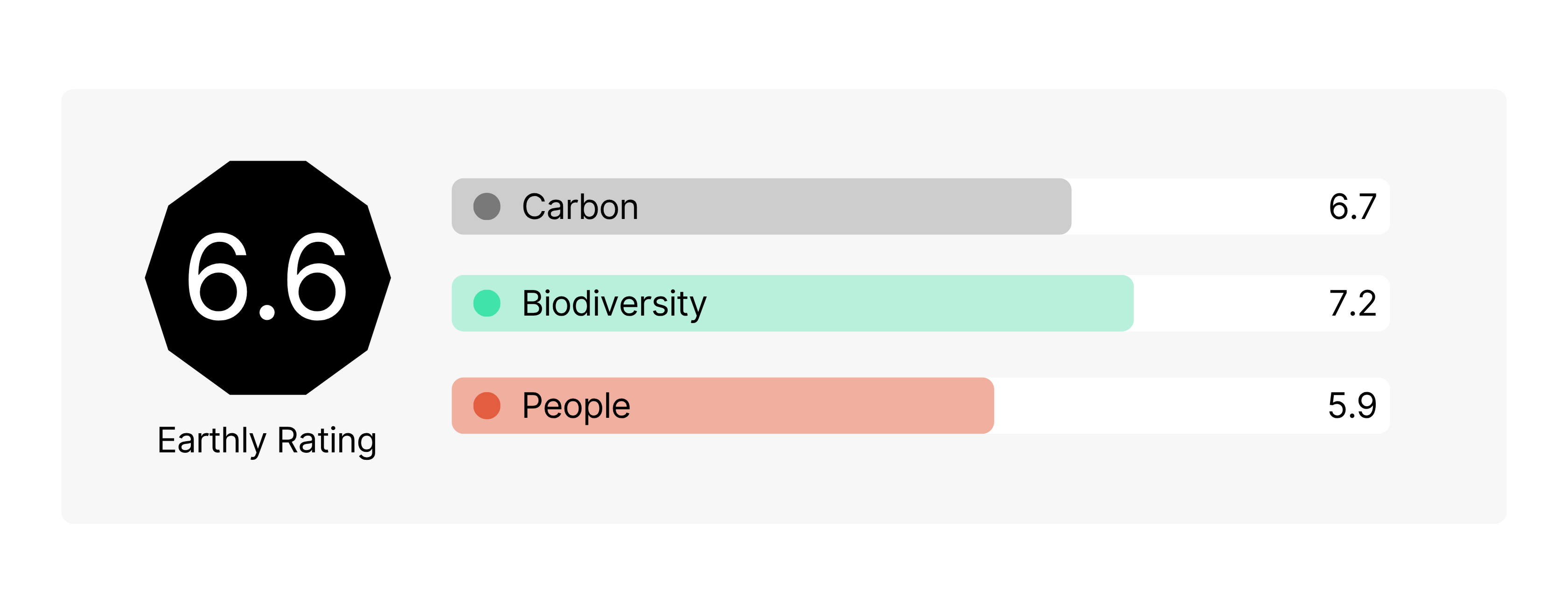Screen dimensions: 1568x613
Task: Click the gray filled Carbon progress bar
Action: click(x=852, y=206)
